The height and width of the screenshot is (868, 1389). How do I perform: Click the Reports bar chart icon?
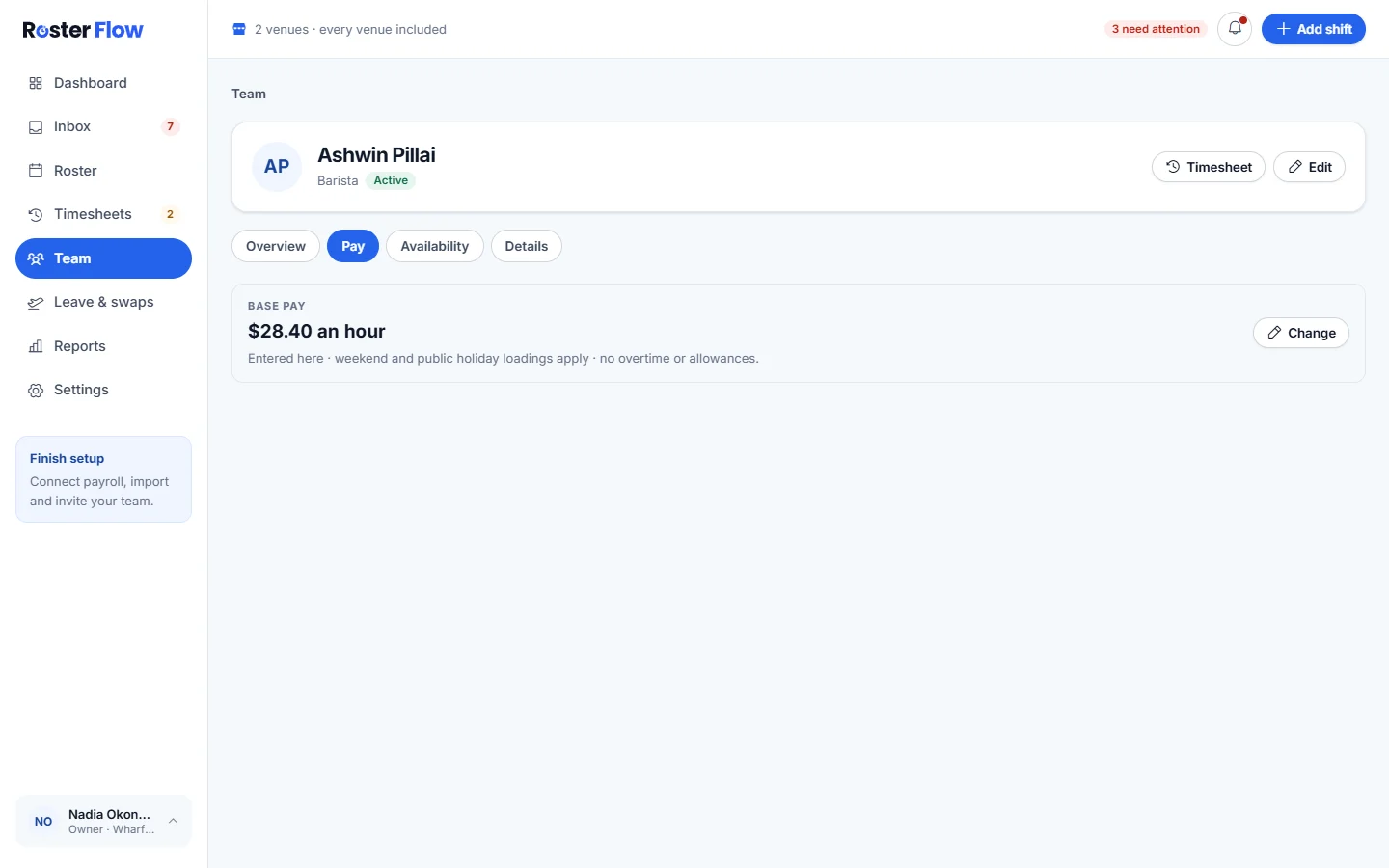(x=36, y=346)
